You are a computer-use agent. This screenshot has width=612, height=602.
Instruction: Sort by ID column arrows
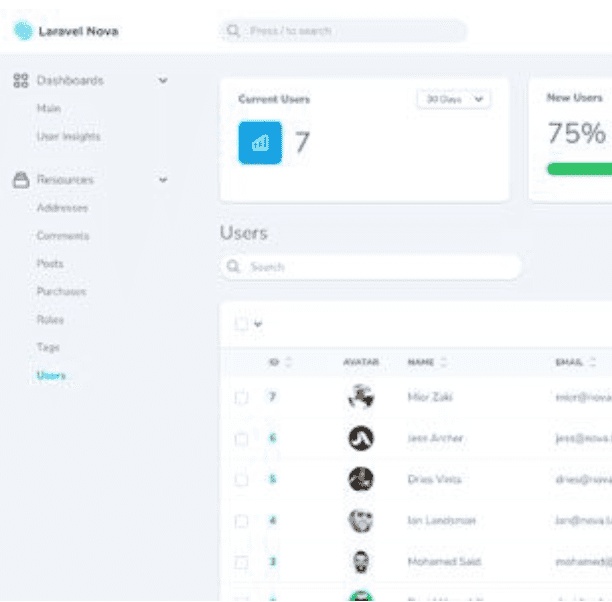coord(289,362)
